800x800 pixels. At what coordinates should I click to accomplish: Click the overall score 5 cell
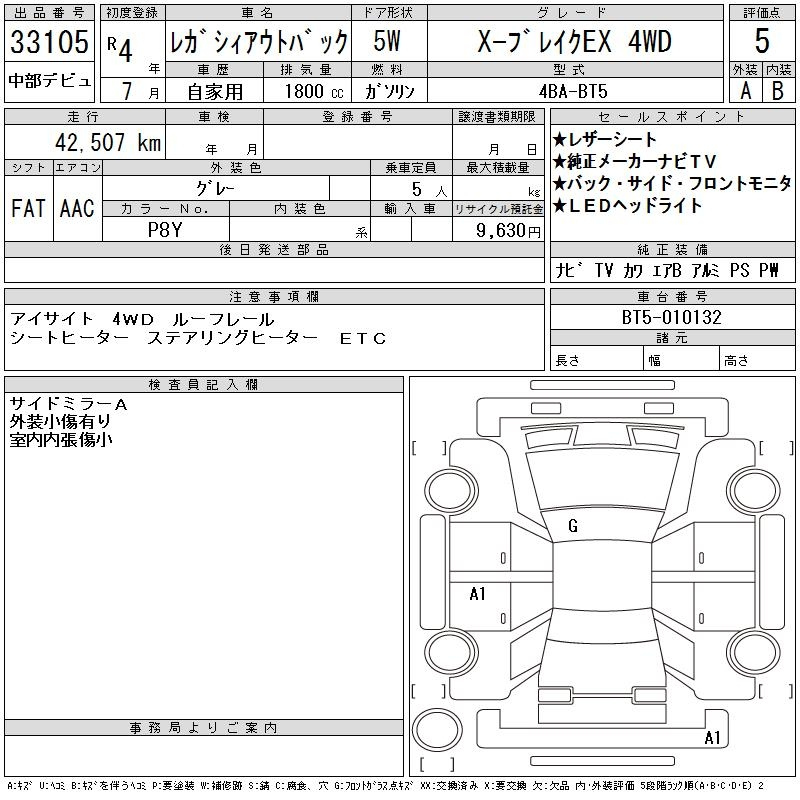tap(761, 41)
